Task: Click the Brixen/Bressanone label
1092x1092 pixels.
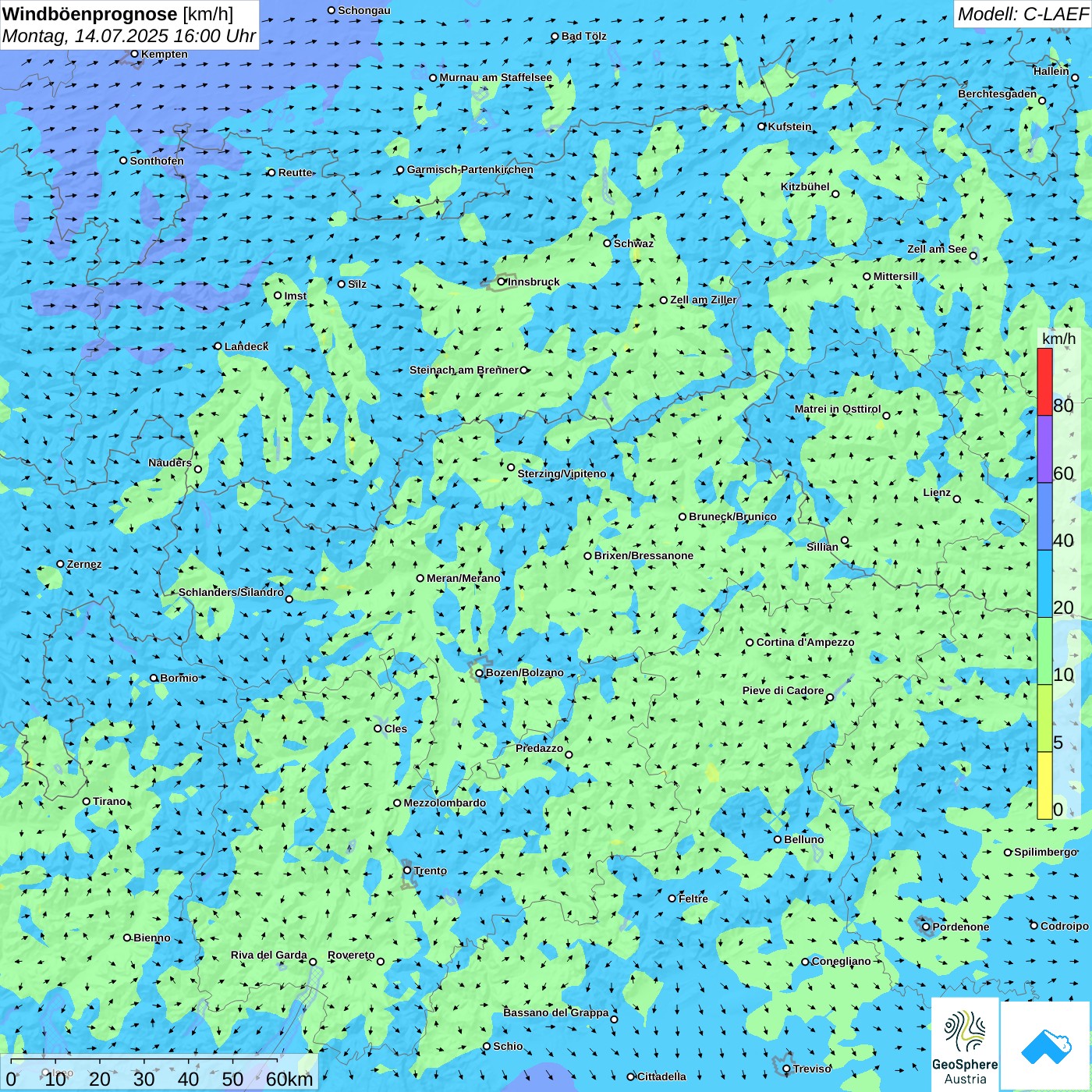Action: coord(643,555)
